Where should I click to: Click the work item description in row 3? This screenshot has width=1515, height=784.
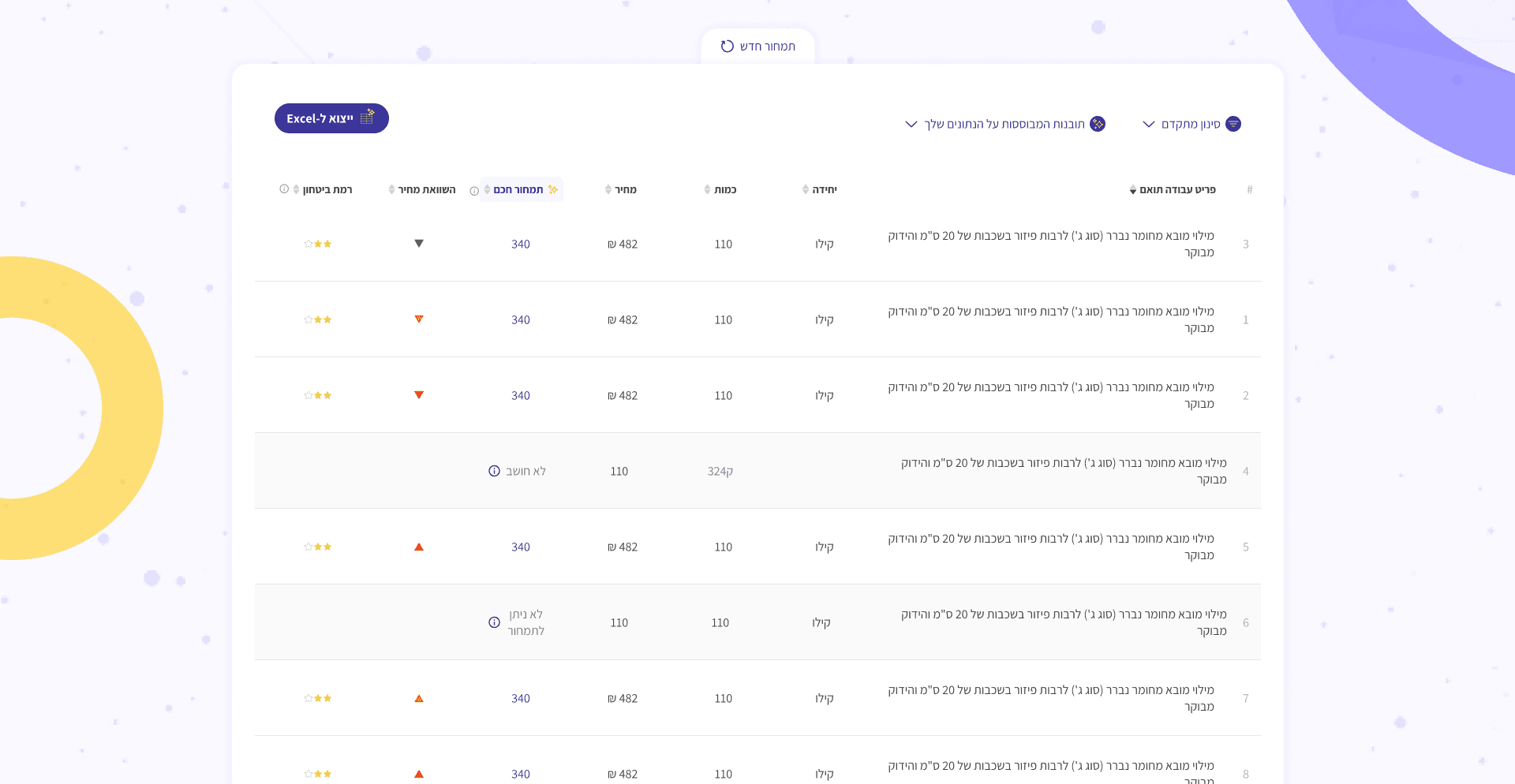(x=1051, y=244)
